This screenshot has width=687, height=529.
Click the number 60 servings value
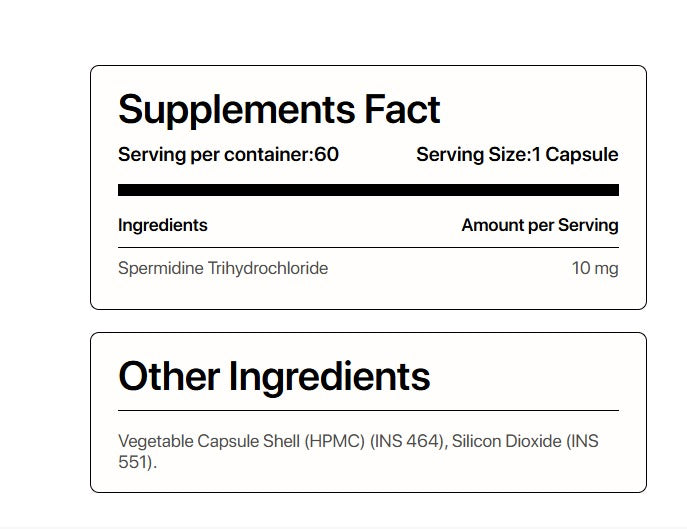pos(327,155)
